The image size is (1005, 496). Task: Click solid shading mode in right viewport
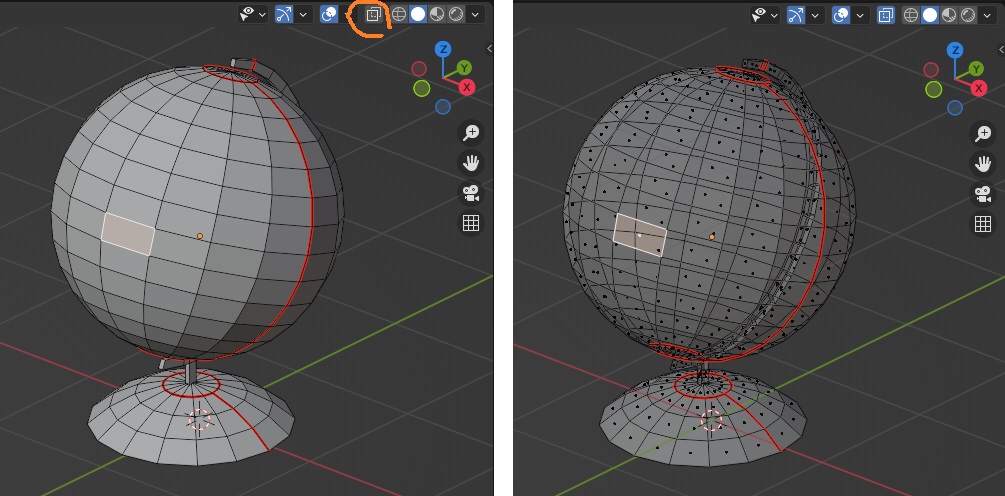pos(930,14)
